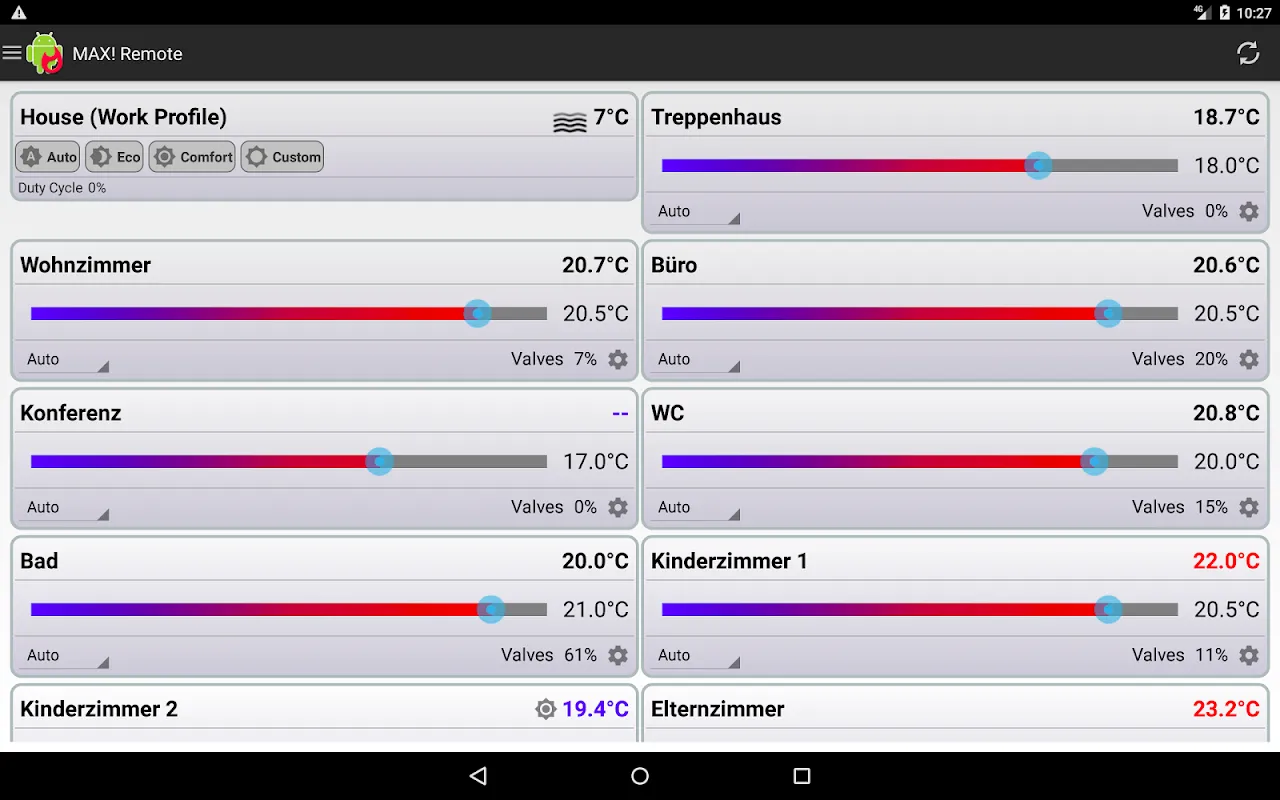The width and height of the screenshot is (1280, 800).
Task: Expand Wohnzimmer Auto mode dropdown
Action: [x=65, y=359]
